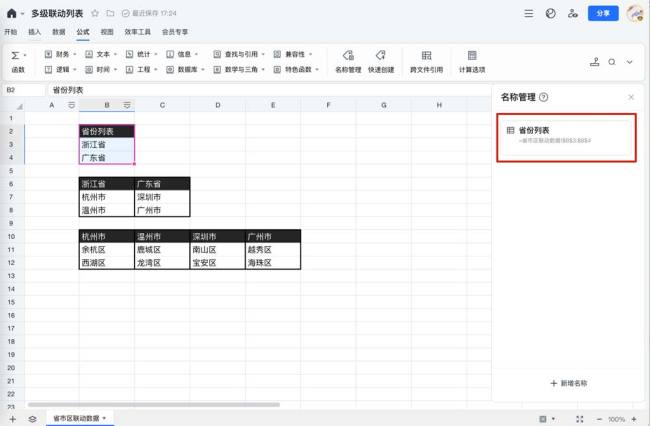Viewport: 650px width, 426px height.
Task: Open the 名称管理 name manager tool
Action: click(x=347, y=61)
